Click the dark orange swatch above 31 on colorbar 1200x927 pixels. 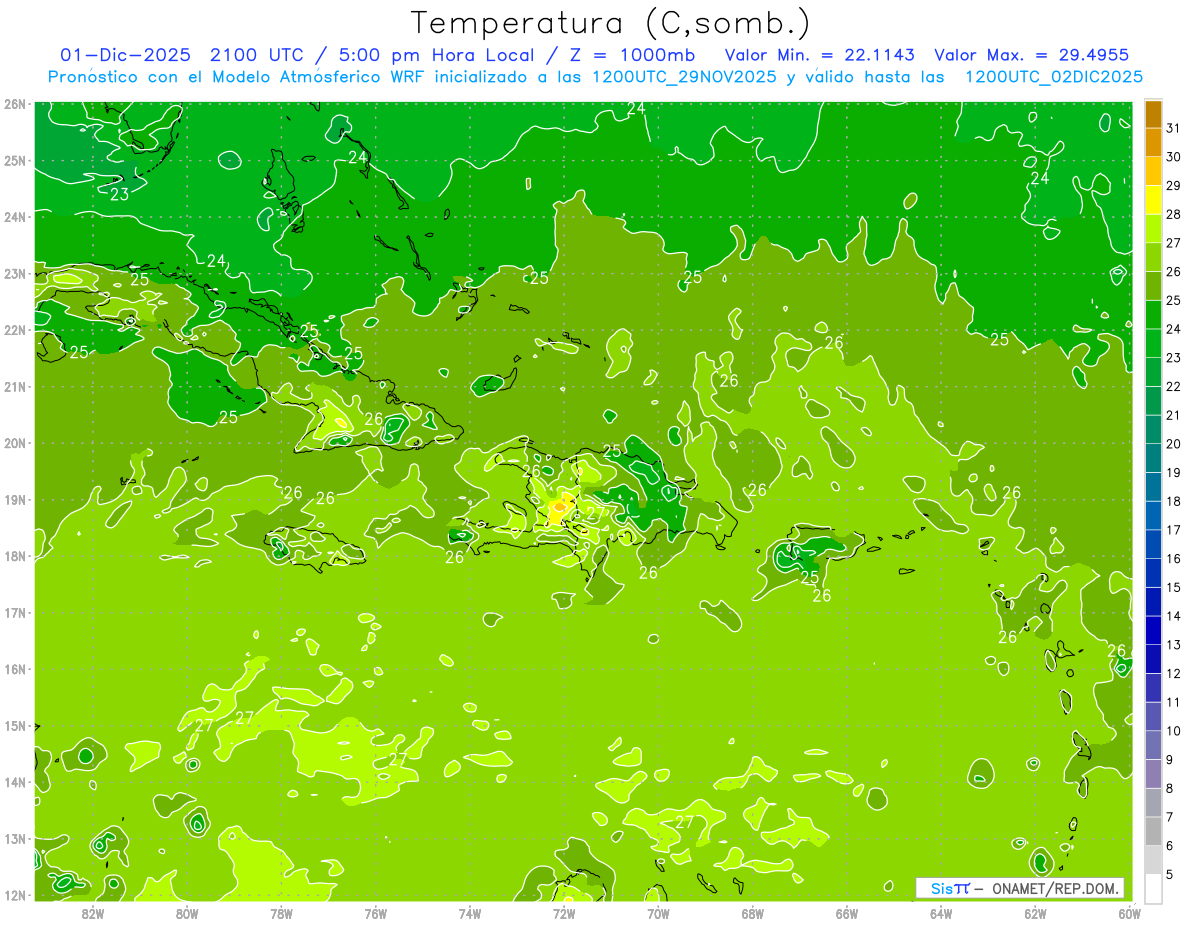(x=1153, y=113)
